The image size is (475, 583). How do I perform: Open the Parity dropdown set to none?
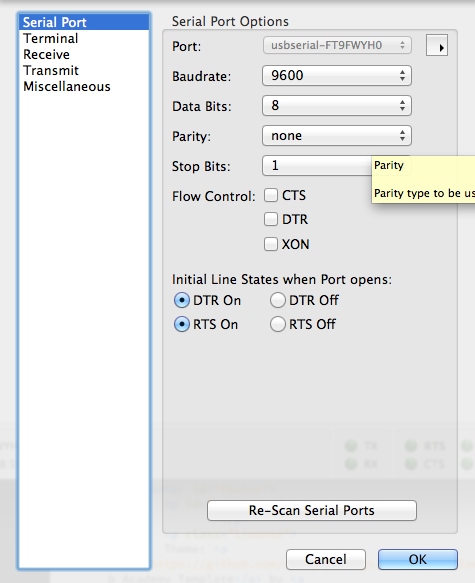[337, 136]
